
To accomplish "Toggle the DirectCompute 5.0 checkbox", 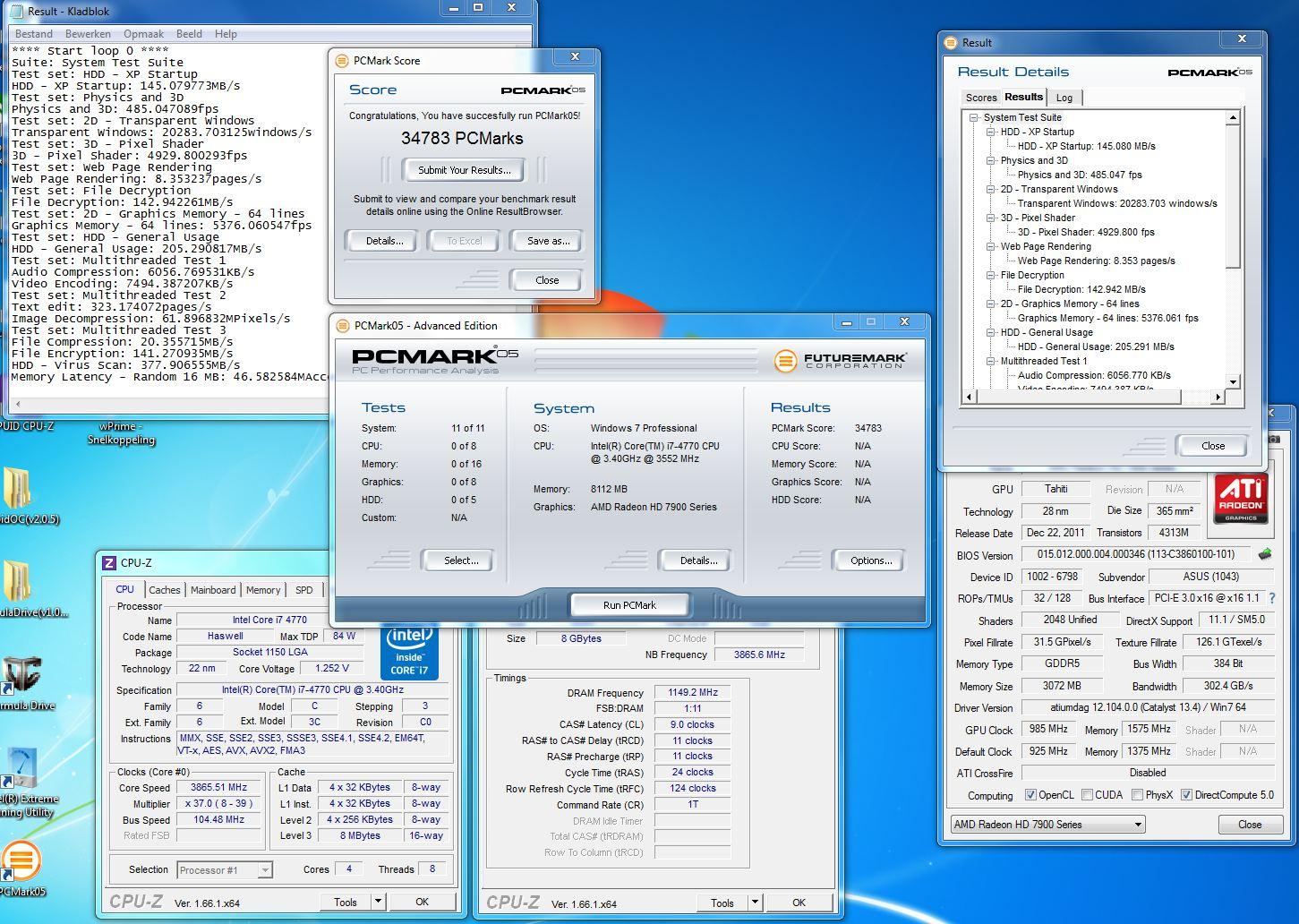I will 1186,795.
